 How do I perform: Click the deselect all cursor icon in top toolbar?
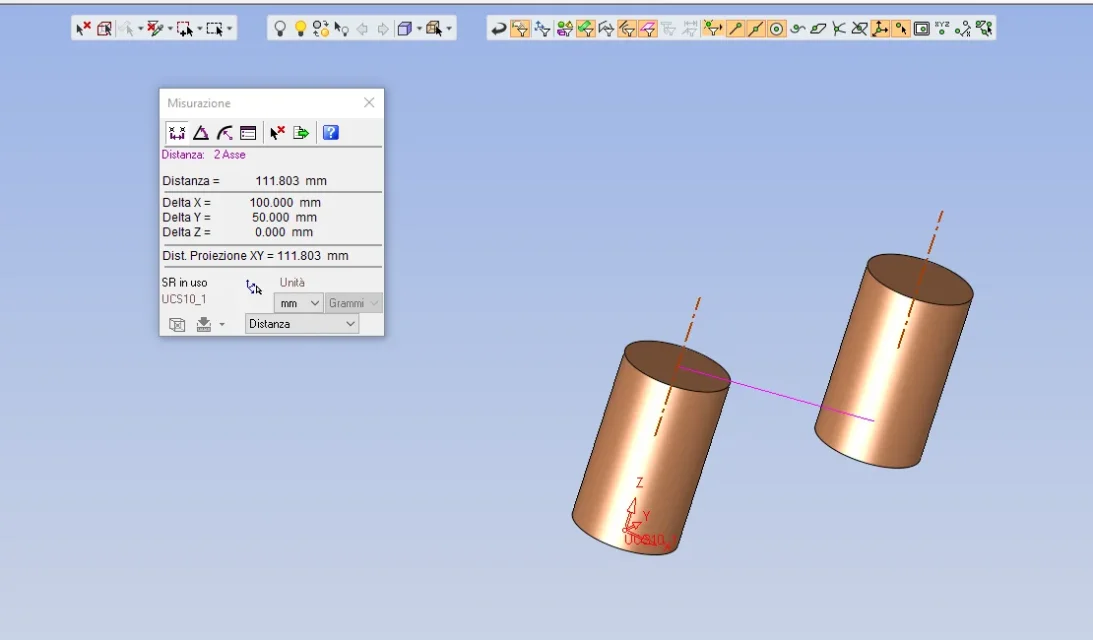(x=83, y=29)
